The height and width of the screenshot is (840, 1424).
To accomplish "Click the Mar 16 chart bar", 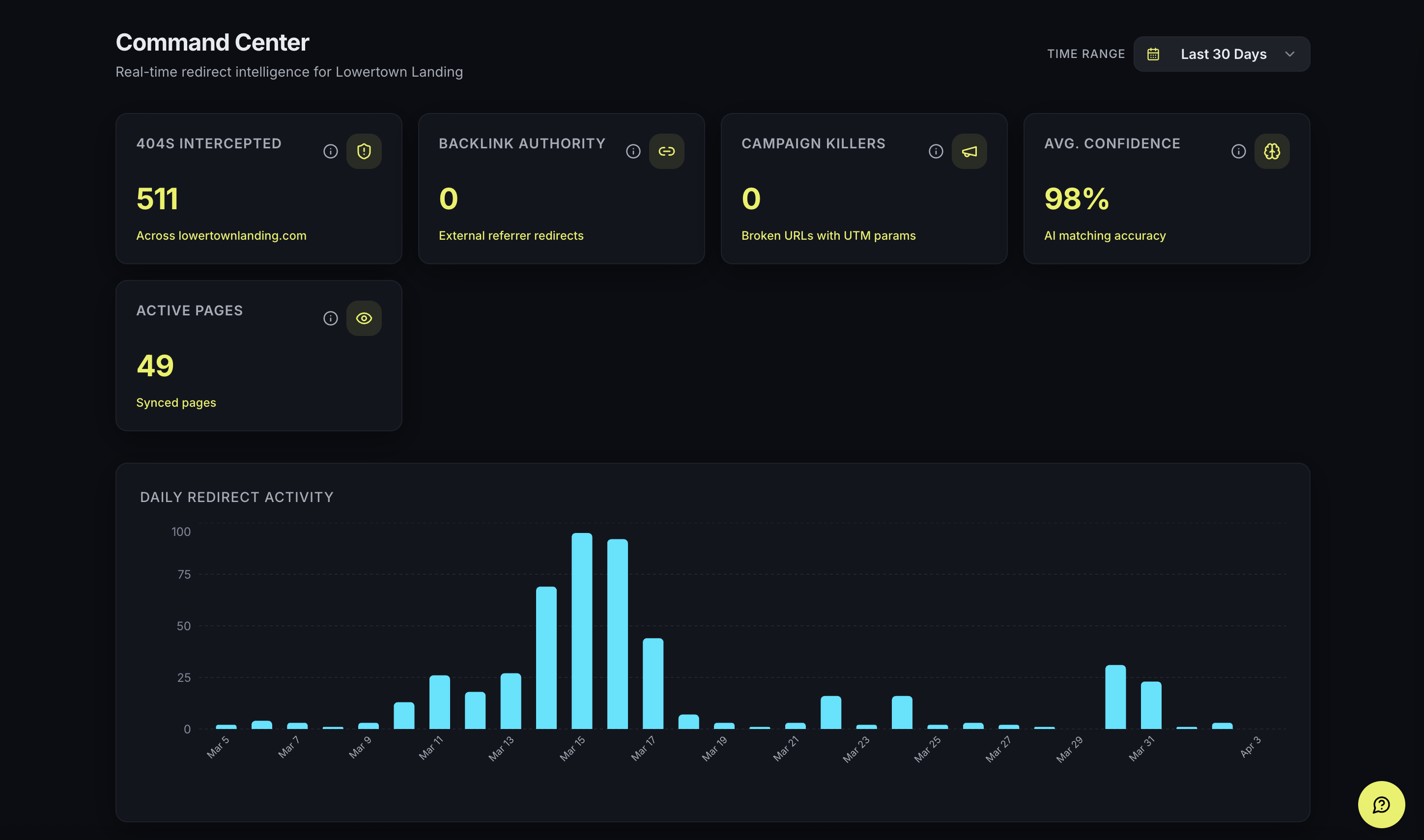I will tap(617, 634).
